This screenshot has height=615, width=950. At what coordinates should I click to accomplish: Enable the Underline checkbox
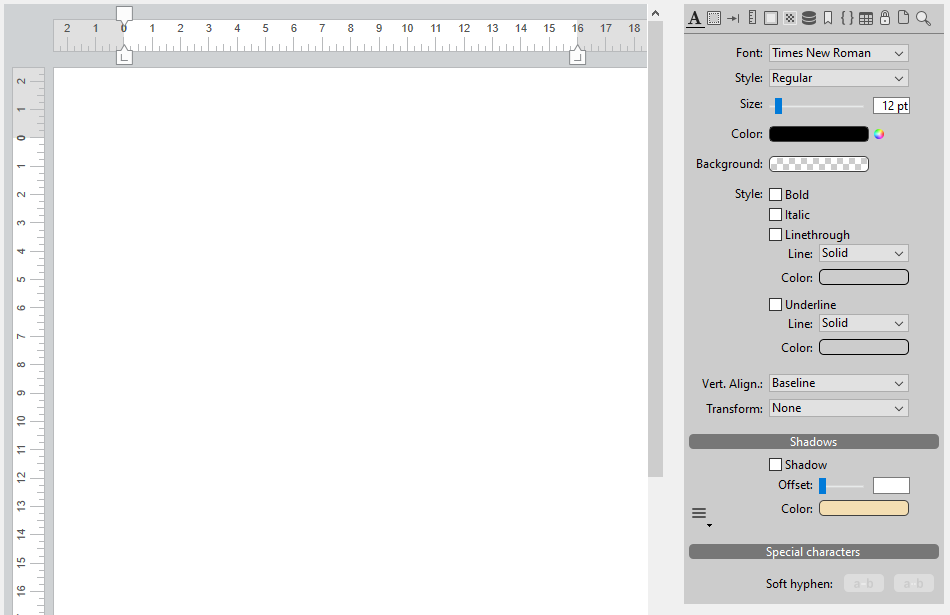775,305
